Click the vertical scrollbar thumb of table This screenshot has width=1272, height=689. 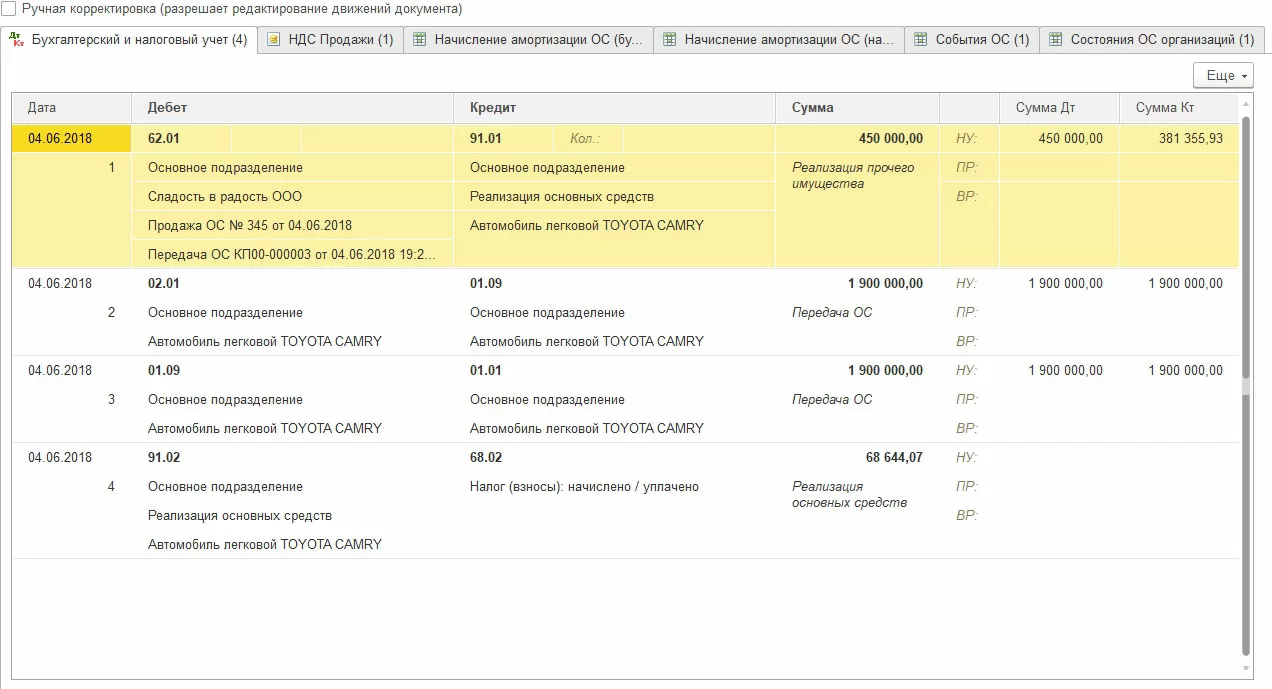click(1246, 385)
